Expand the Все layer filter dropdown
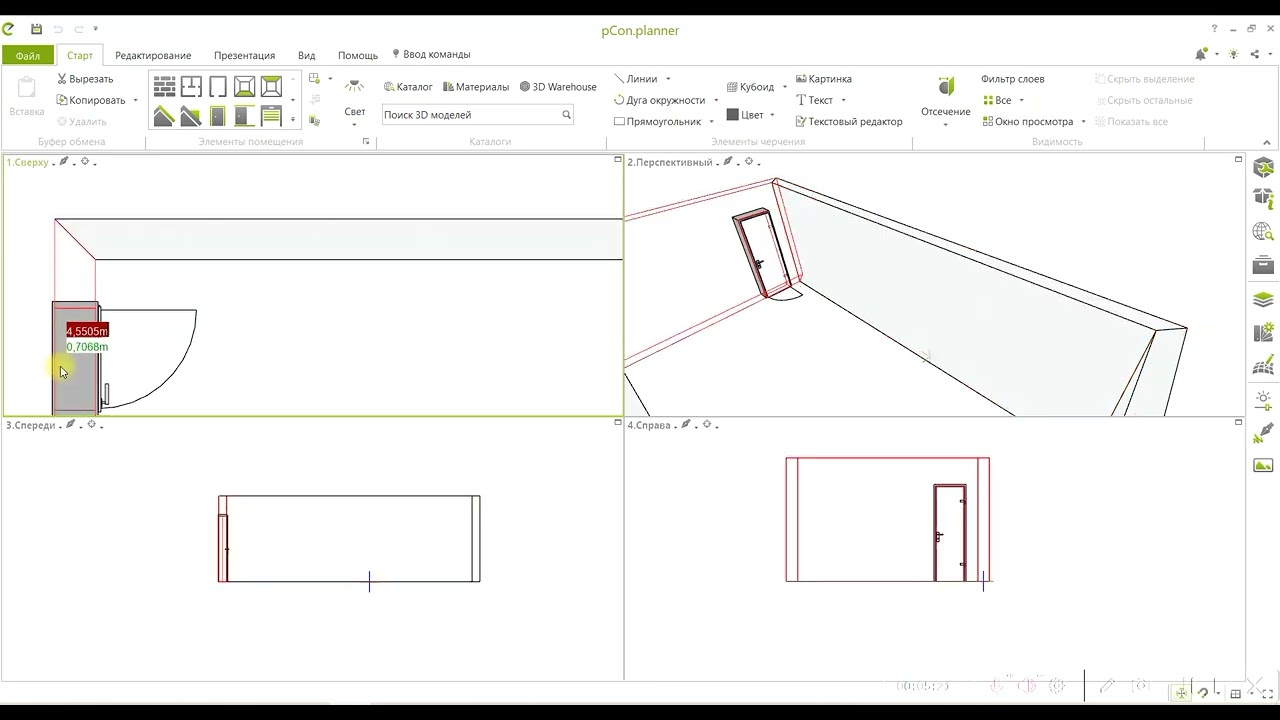 pos(1021,100)
